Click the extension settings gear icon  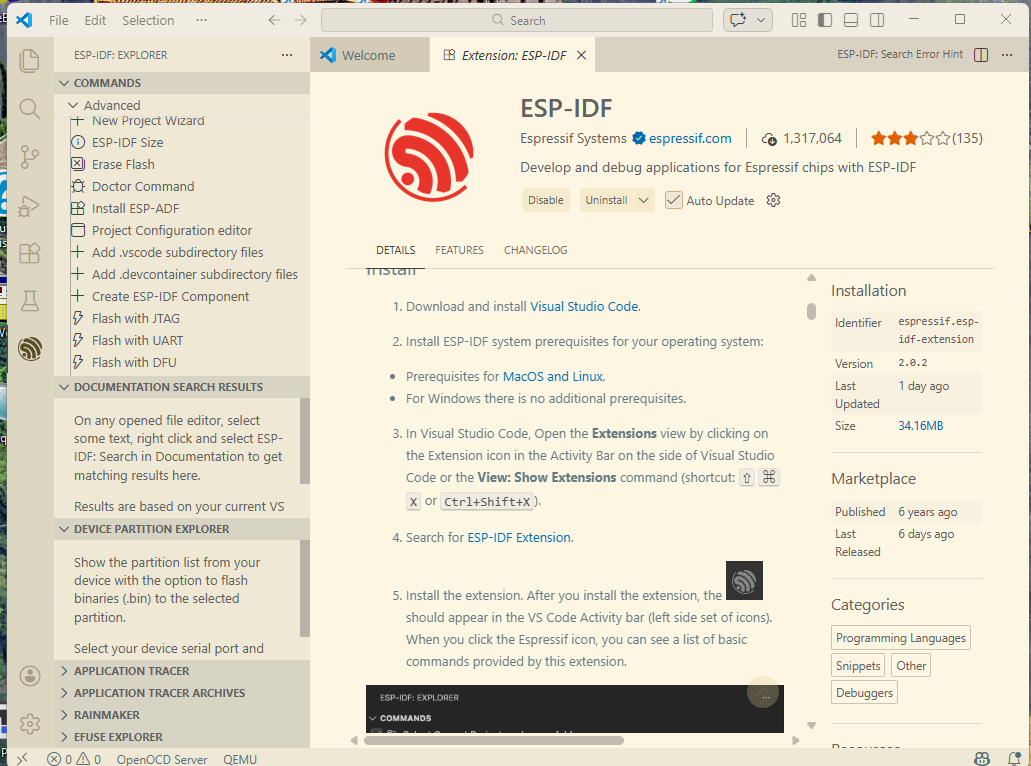click(773, 201)
